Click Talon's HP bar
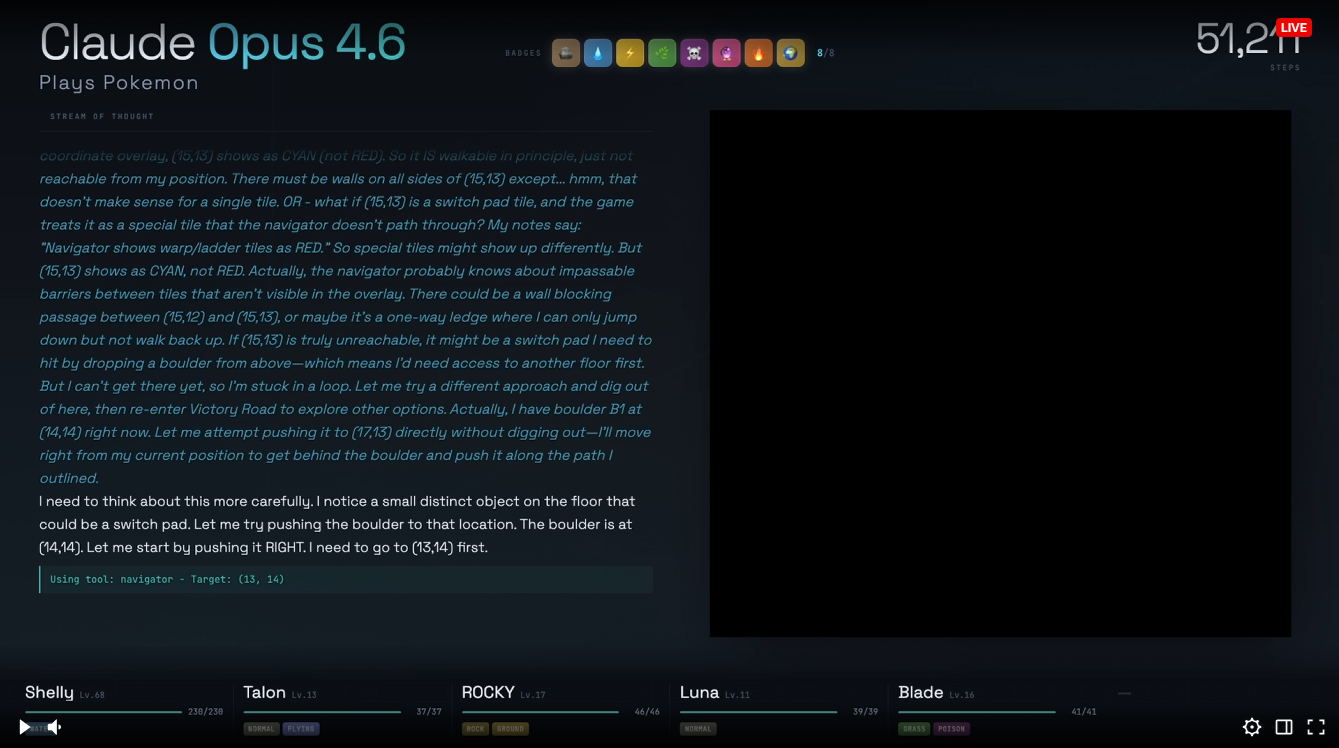 pyautogui.click(x=322, y=712)
